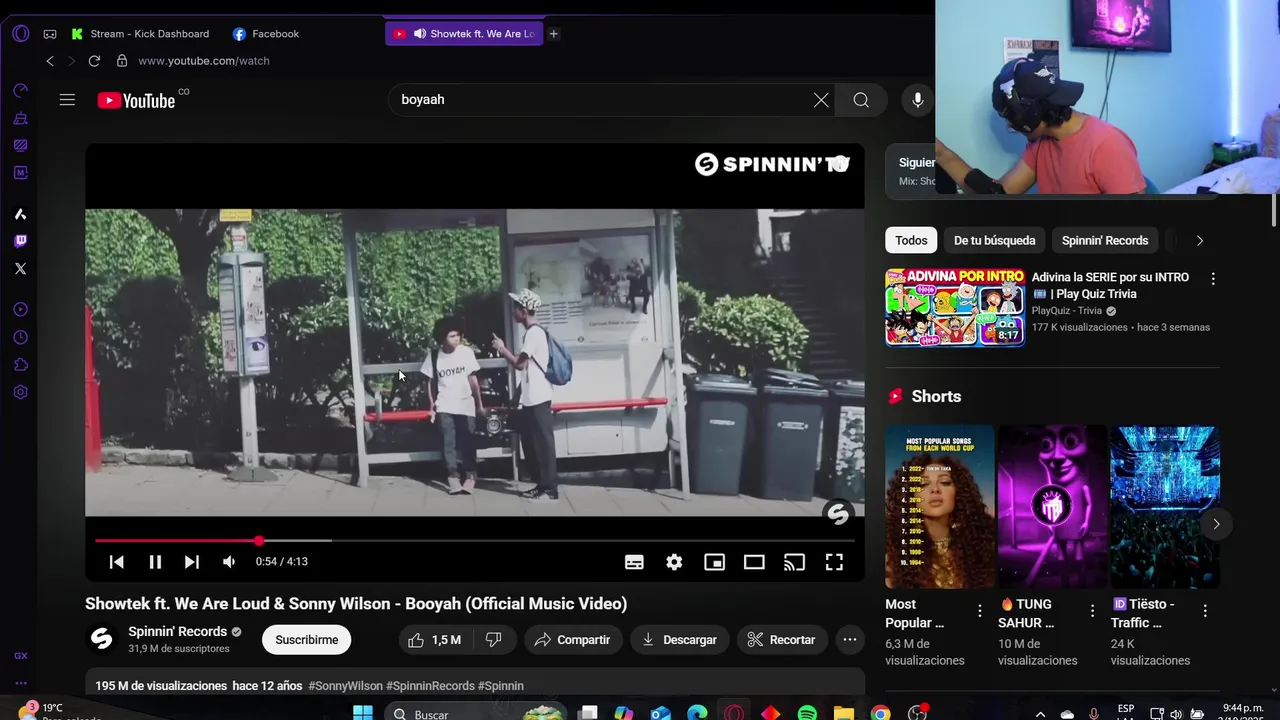Show hidden system tray icons chevron

tap(1040, 714)
